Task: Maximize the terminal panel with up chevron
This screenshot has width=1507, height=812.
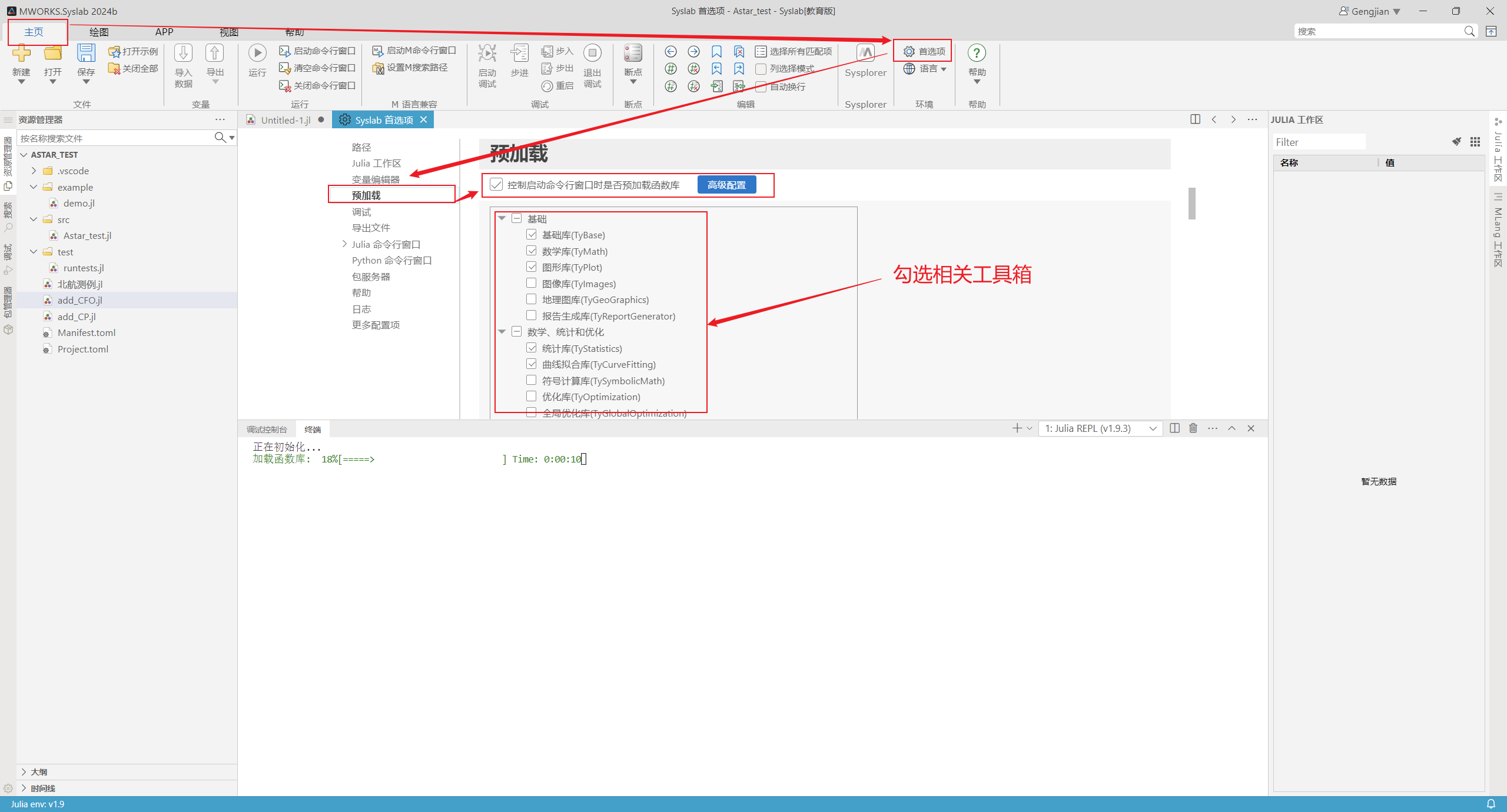Action: click(1232, 428)
